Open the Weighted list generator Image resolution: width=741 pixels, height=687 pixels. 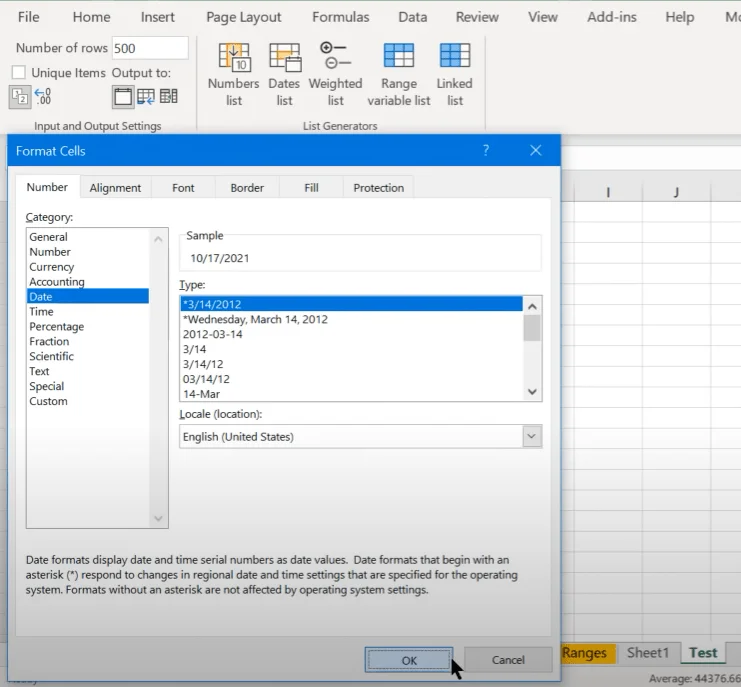pos(336,75)
